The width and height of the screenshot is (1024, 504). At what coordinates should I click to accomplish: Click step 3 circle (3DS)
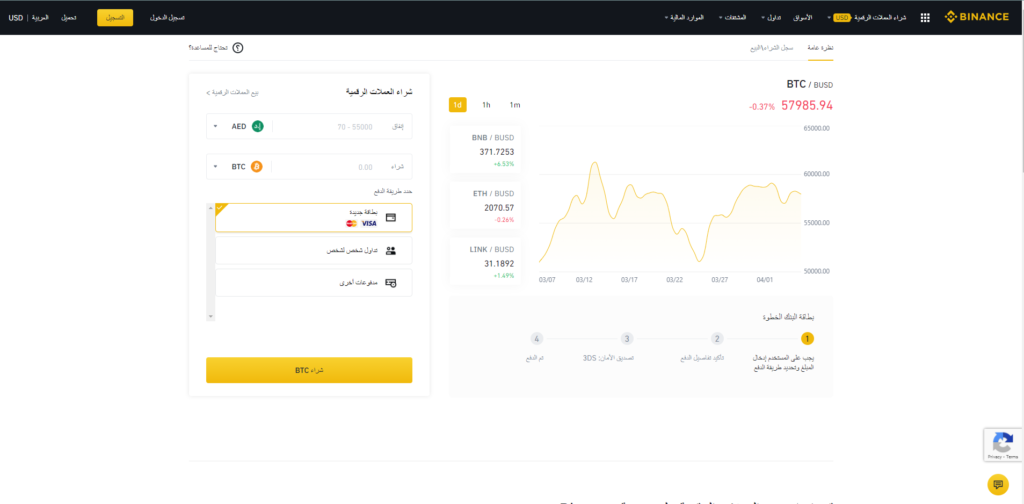[x=627, y=338]
